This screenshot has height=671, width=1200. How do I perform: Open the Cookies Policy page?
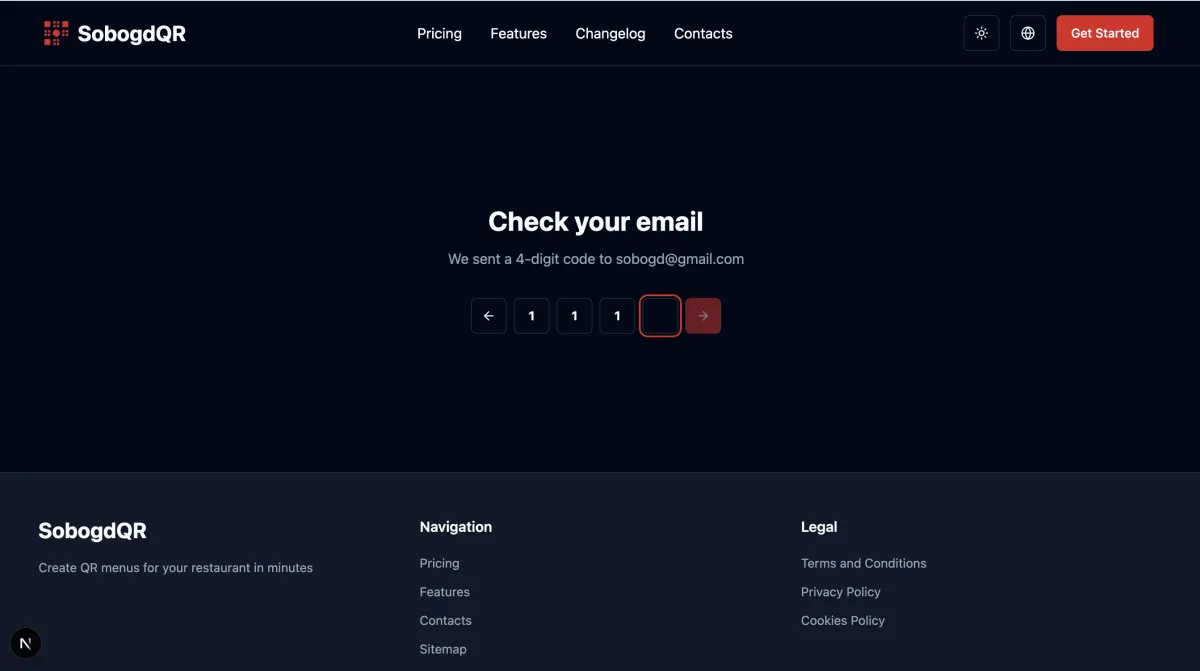click(843, 620)
